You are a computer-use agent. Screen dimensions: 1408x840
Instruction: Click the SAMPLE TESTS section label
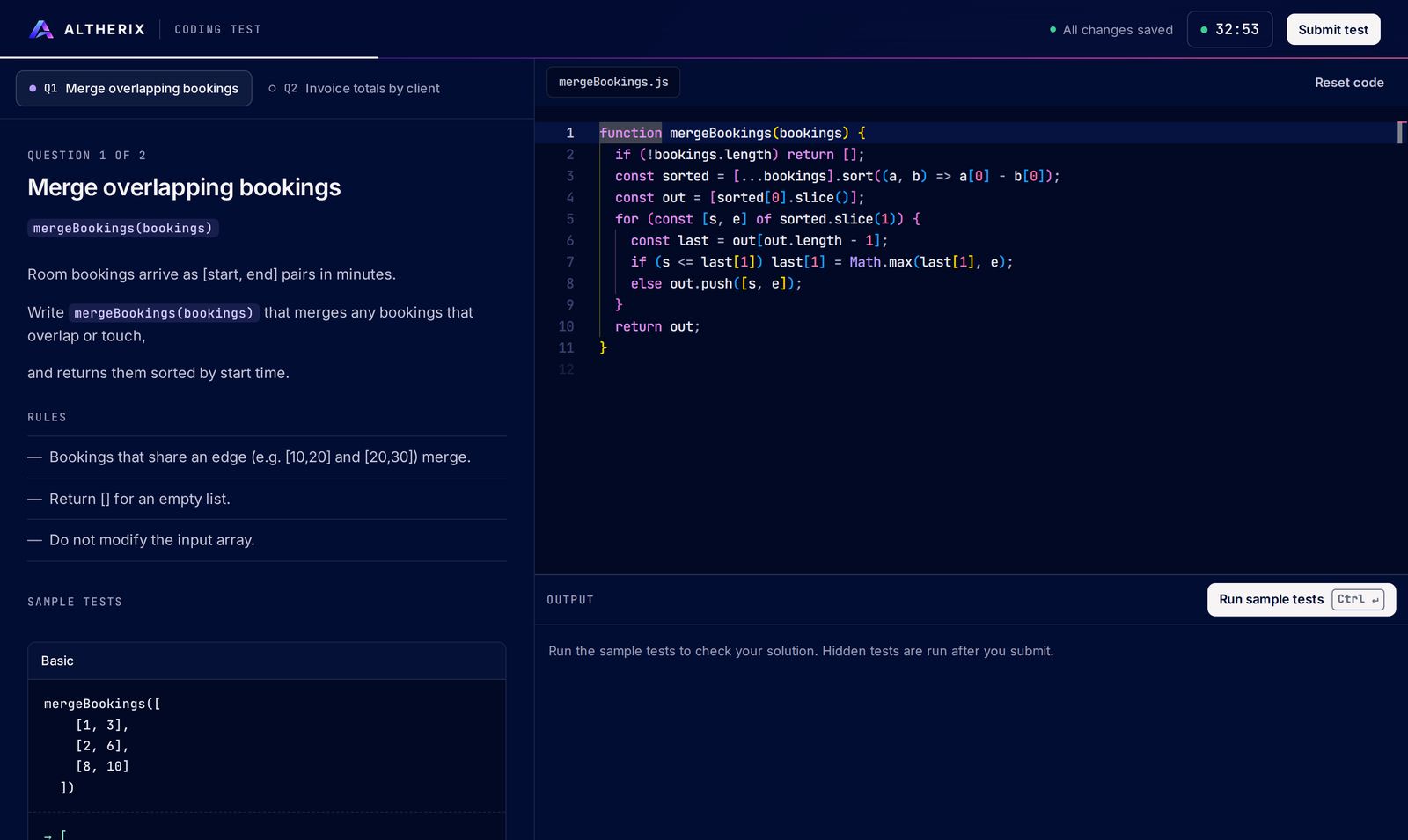tap(75, 602)
